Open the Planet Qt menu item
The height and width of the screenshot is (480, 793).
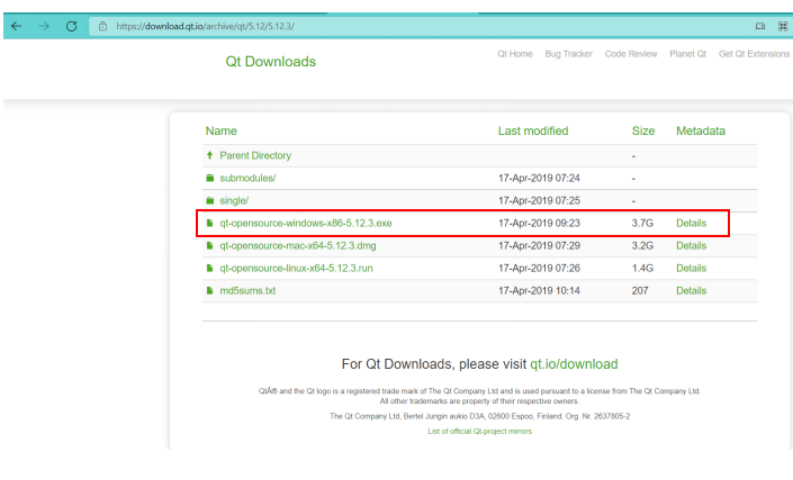pos(688,54)
